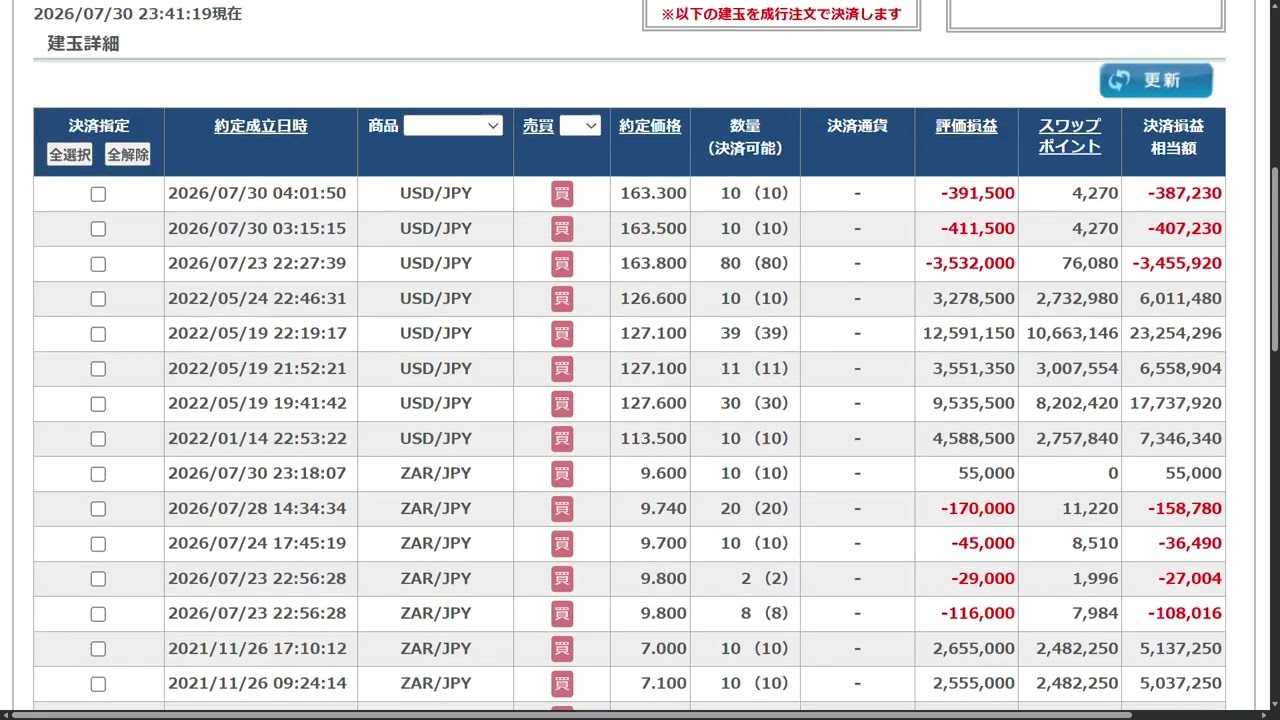Click the 10,663,146 swap points value
This screenshot has height=720, width=1280.
click(1072, 333)
